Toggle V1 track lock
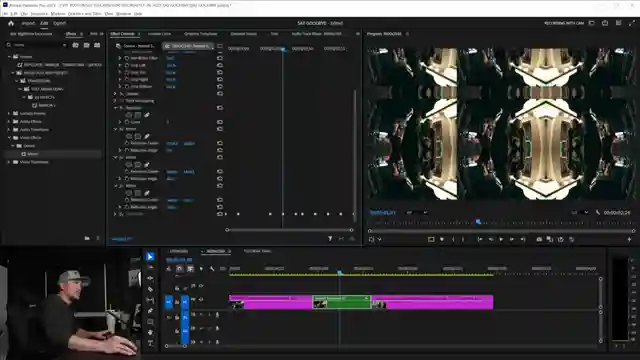This screenshot has width=640, height=360. pyautogui.click(x=177, y=302)
